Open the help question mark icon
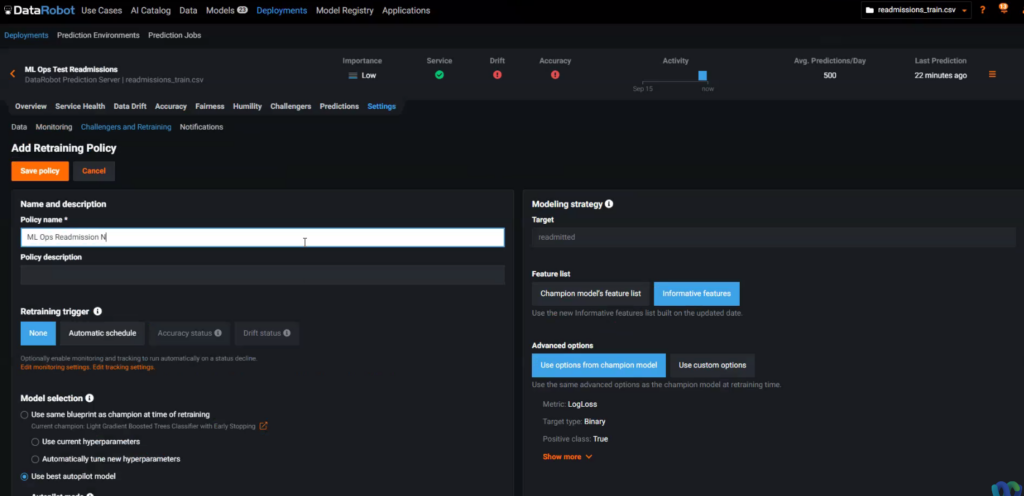Viewport: 1024px width, 496px height. pos(982,10)
